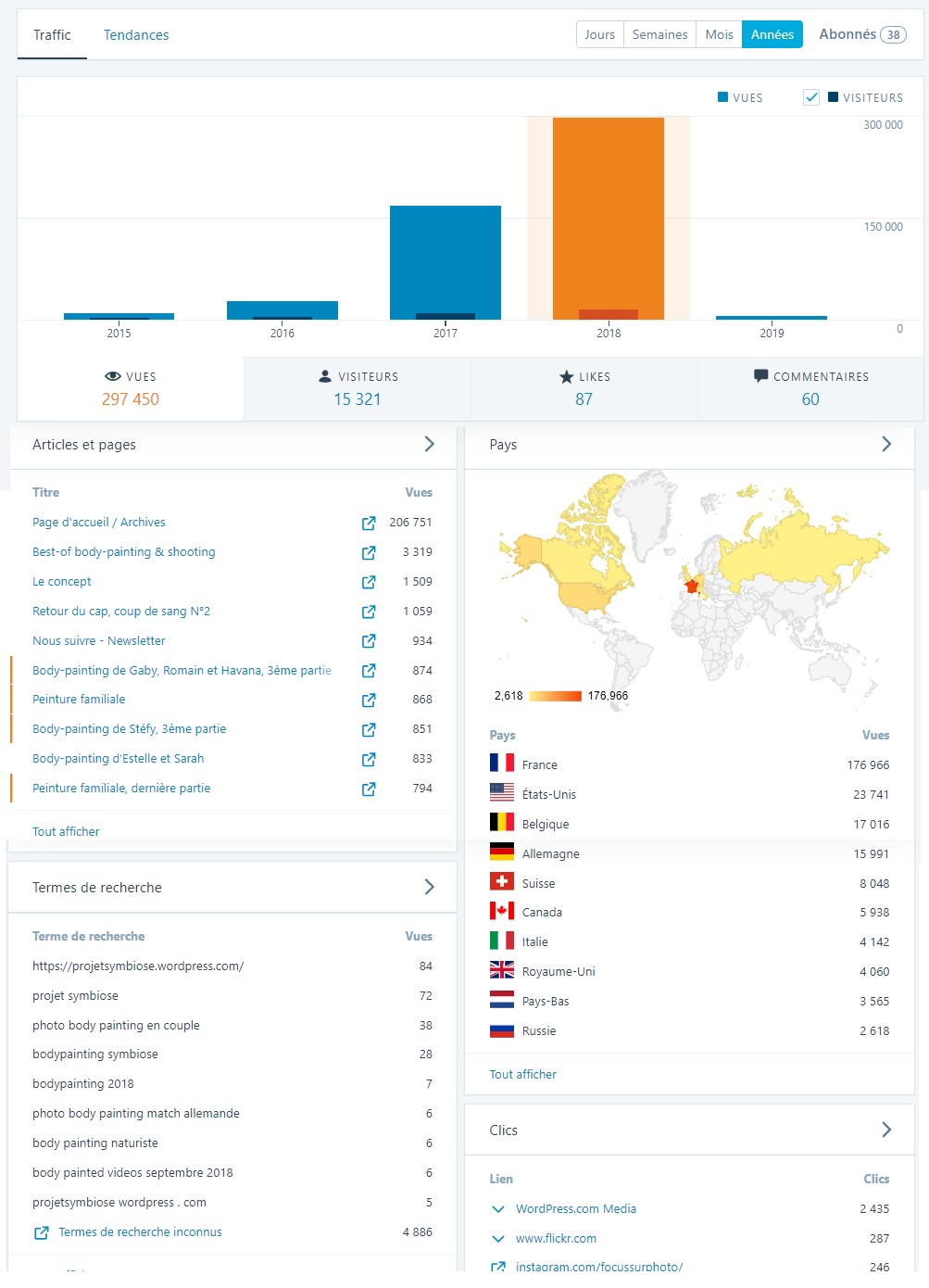The height and width of the screenshot is (1288, 929).
Task: Click the Abonnés count badge
Action: pos(893,35)
